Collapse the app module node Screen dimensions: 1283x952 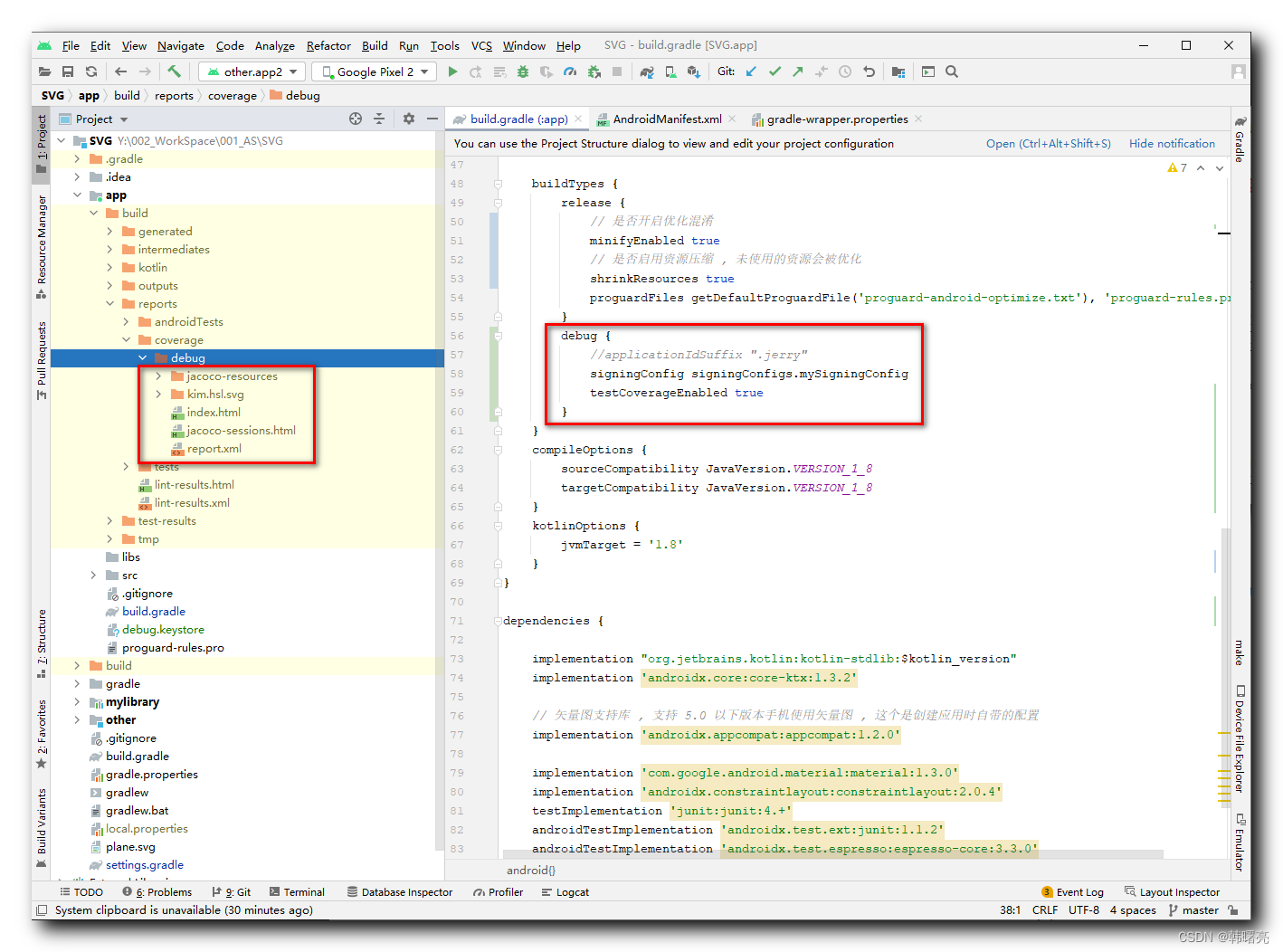click(78, 195)
